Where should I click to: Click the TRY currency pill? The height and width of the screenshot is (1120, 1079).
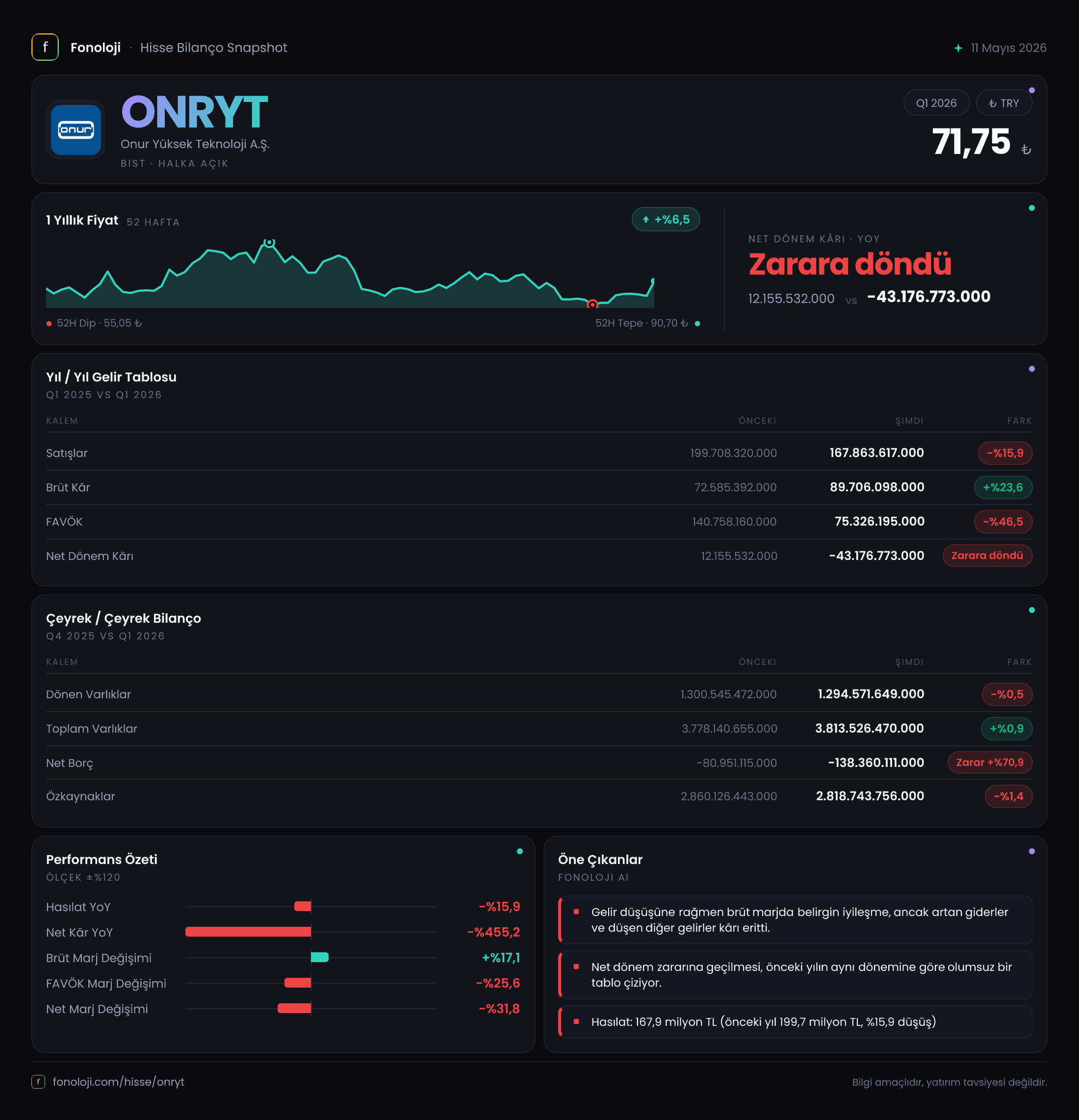1003,103
